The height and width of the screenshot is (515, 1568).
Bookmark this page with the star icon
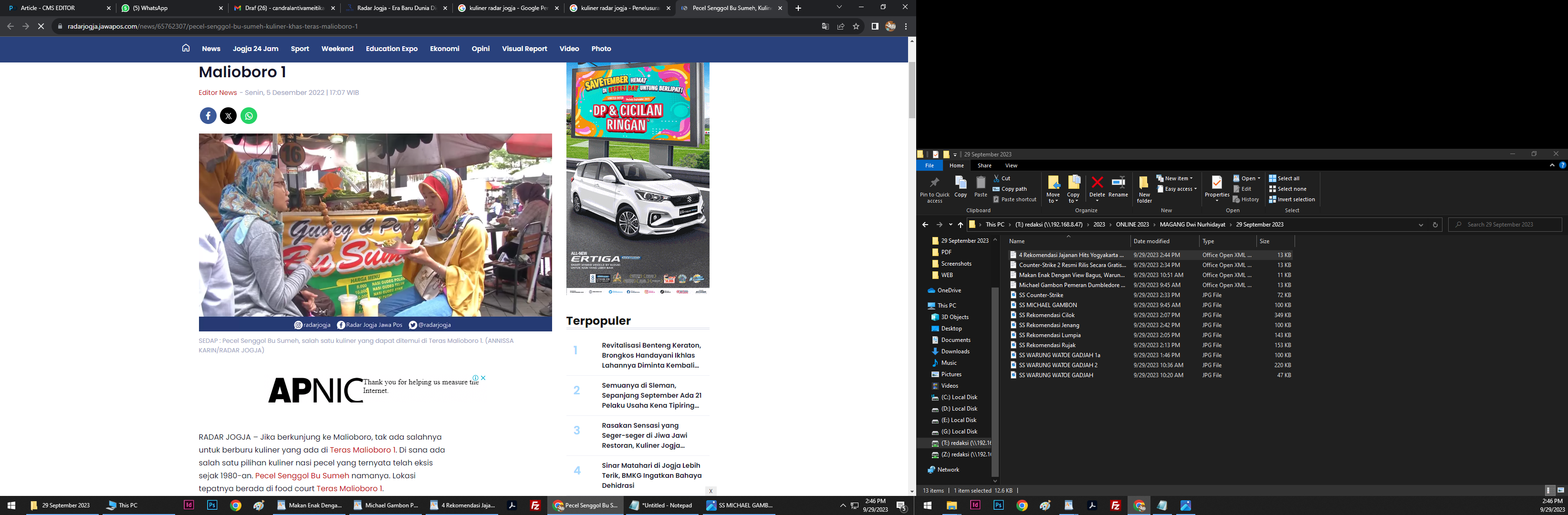[856, 26]
